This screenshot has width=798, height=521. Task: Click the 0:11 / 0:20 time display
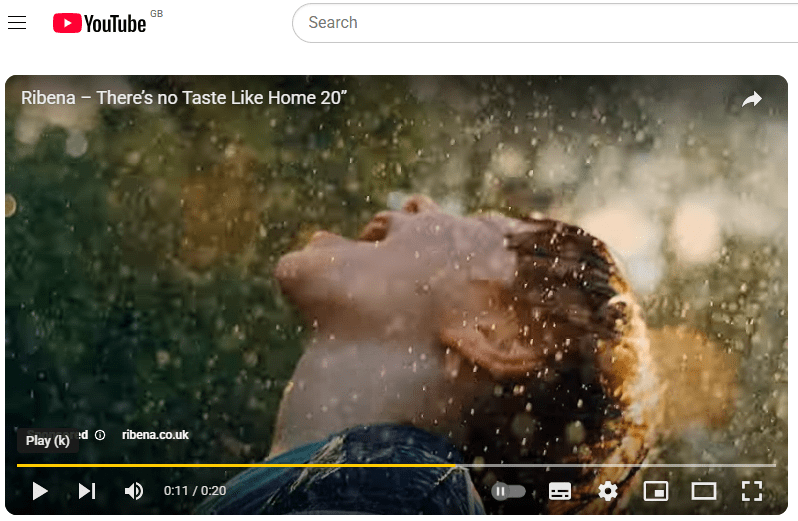click(195, 491)
